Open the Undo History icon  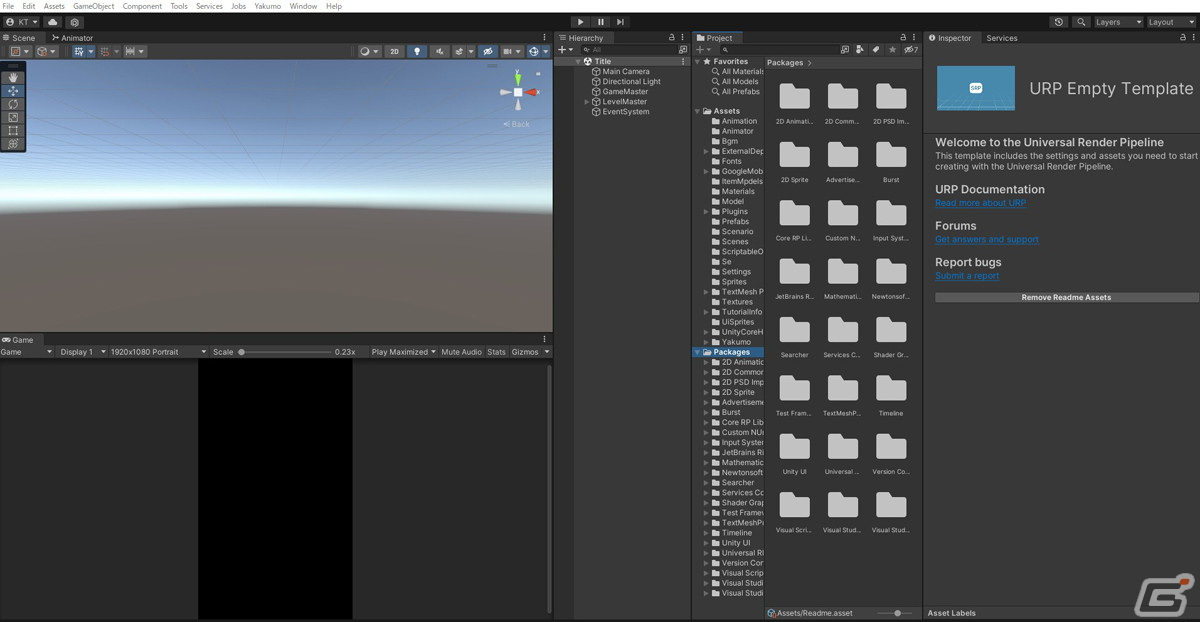point(1059,22)
